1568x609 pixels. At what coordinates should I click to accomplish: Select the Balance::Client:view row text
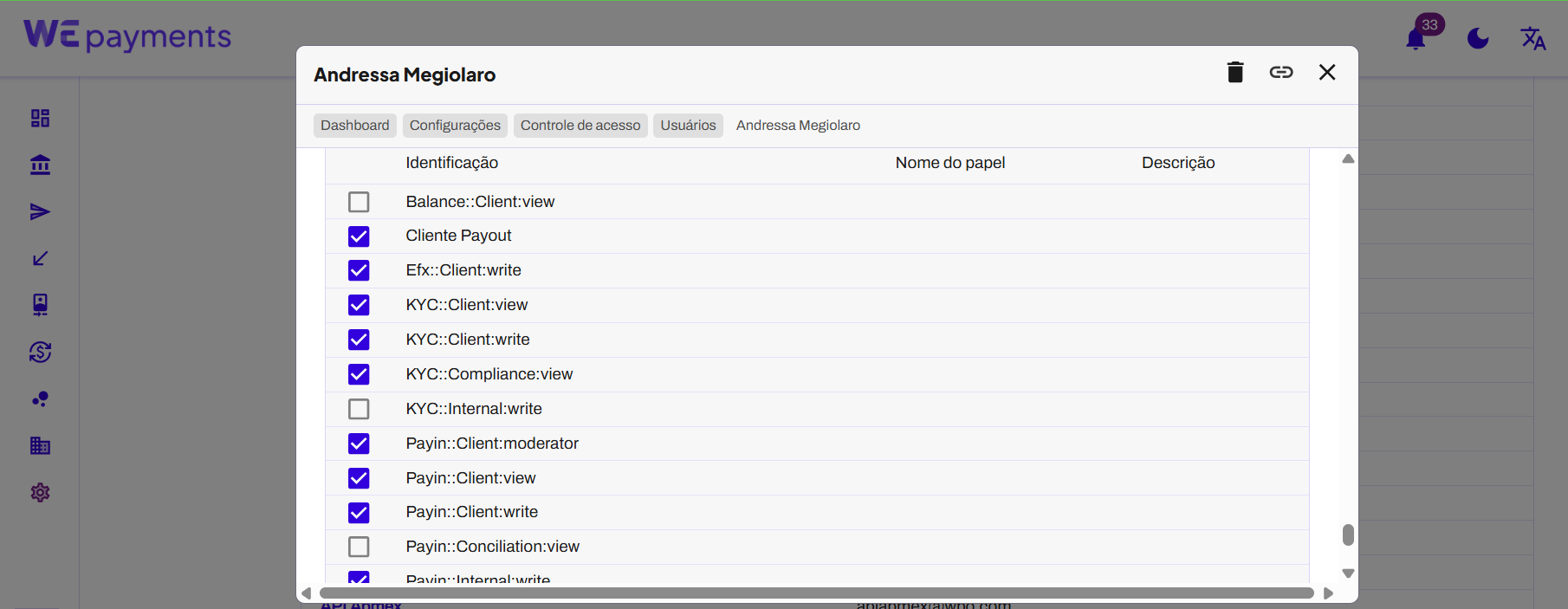480,202
